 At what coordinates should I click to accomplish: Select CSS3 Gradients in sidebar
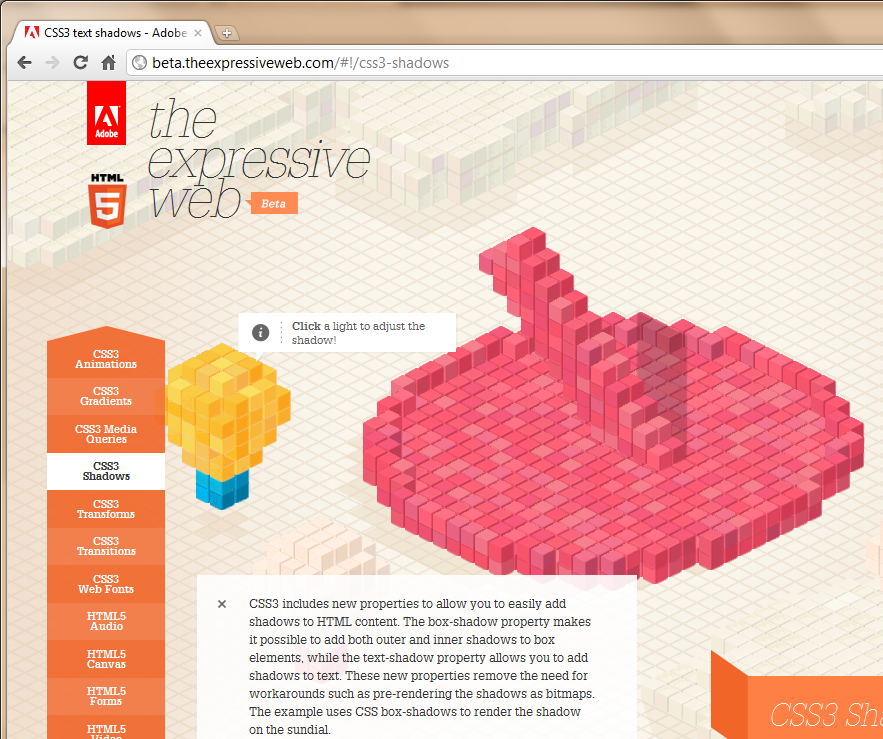tap(106, 396)
